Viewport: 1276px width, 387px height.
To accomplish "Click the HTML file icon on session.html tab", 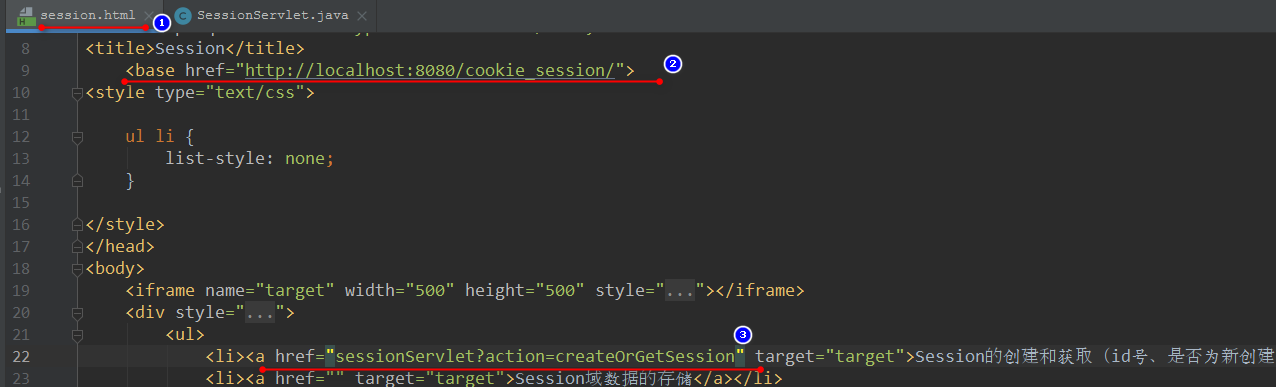I will point(26,16).
